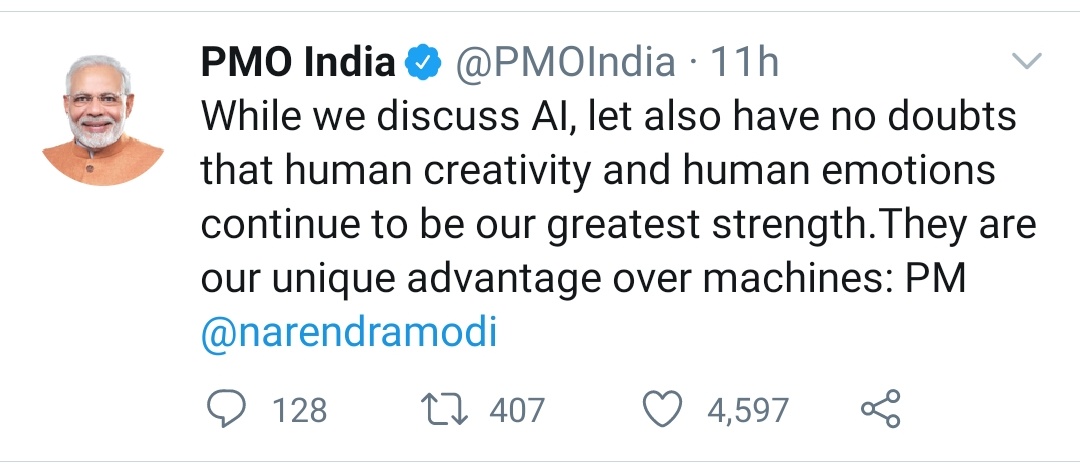Visit the @narendramodi mention link
Image resolution: width=1080 pixels, height=468 pixels.
tap(349, 333)
